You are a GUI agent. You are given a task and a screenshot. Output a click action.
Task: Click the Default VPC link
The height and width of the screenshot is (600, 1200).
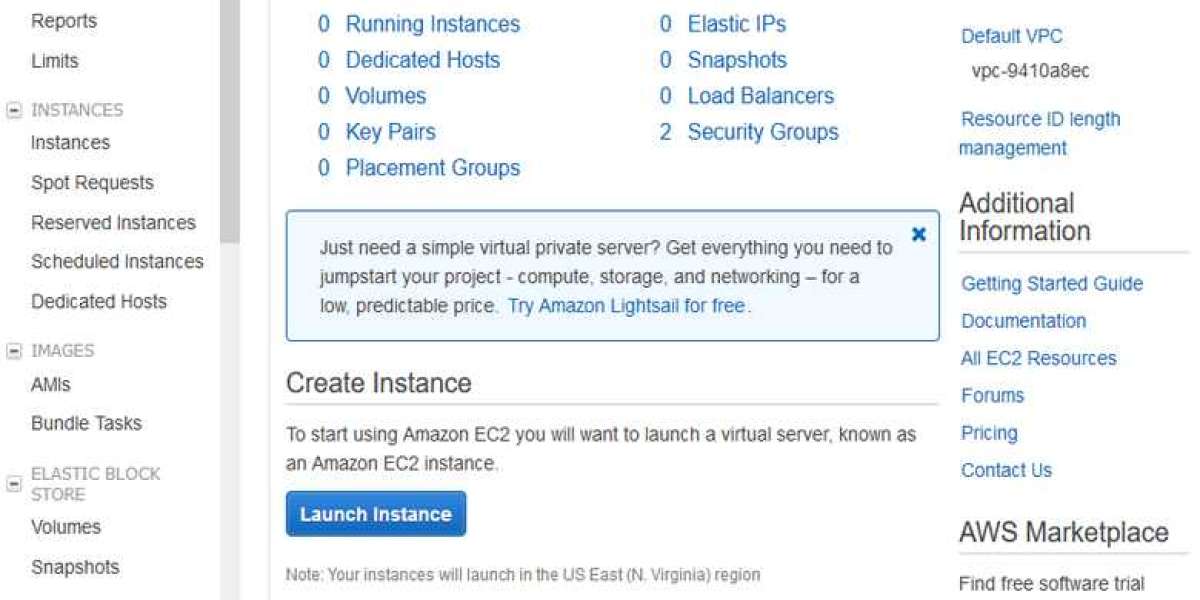pos(1011,36)
